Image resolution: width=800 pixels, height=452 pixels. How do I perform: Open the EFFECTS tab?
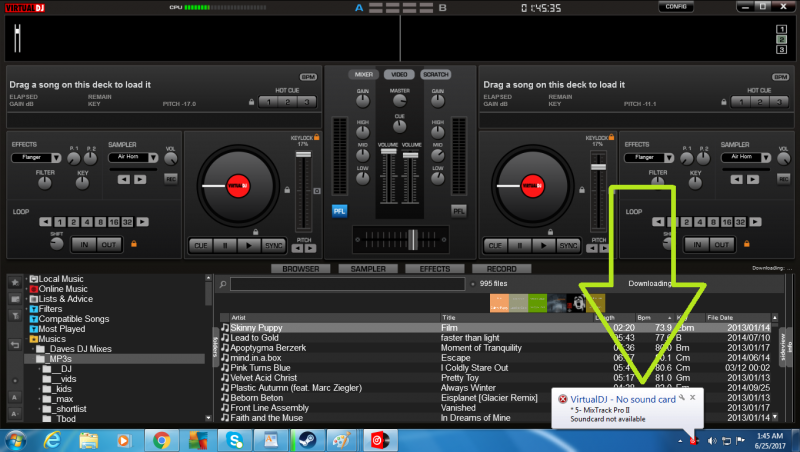tap(435, 269)
